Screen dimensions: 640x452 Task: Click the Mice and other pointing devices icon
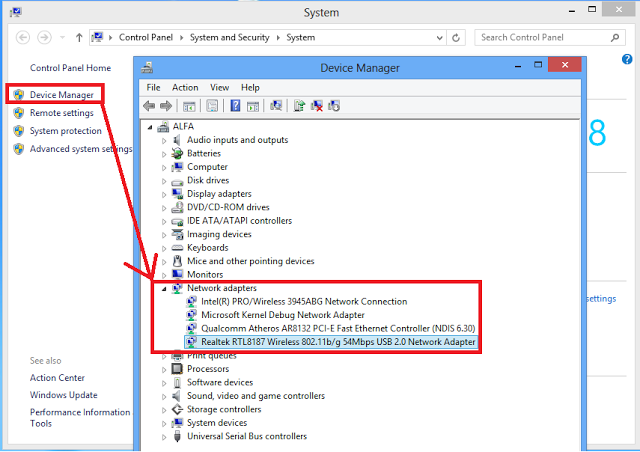coord(177,261)
